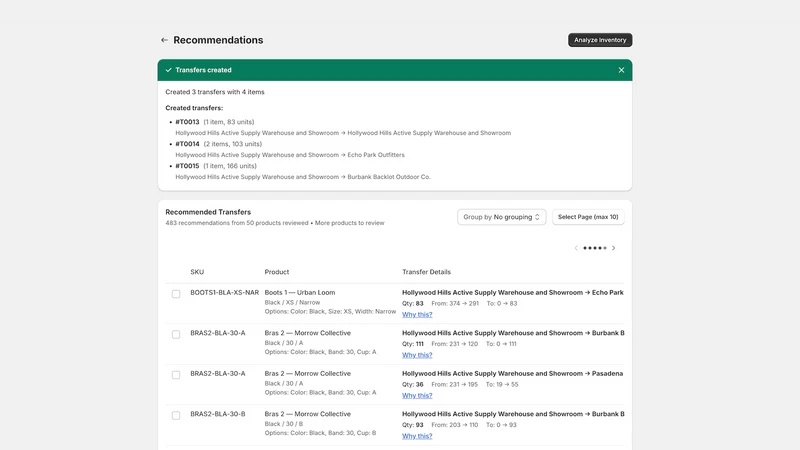This screenshot has height=450, width=800.
Task: Click the Transfer Details column header
Action: [427, 272]
